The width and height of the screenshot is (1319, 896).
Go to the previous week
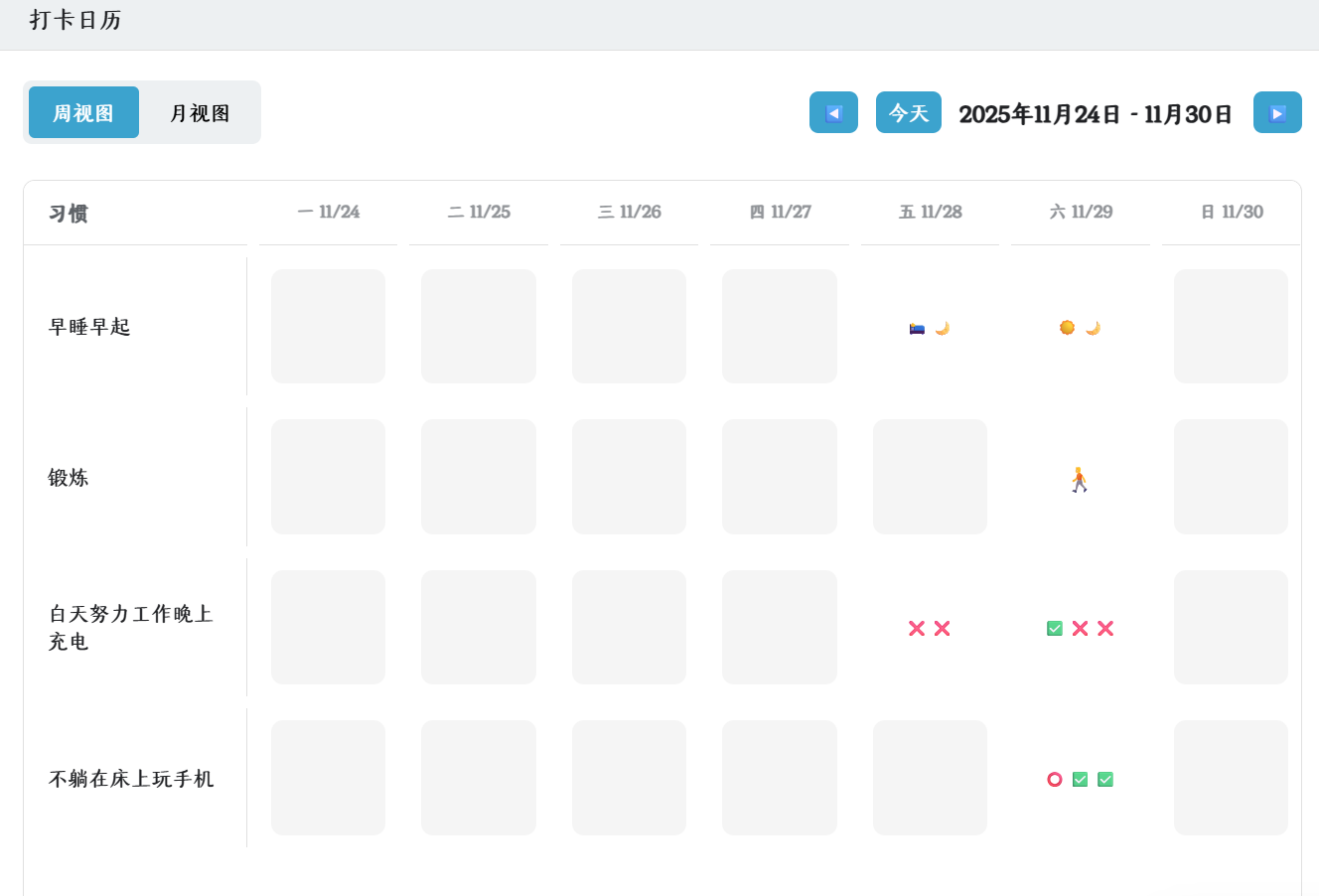click(x=833, y=113)
